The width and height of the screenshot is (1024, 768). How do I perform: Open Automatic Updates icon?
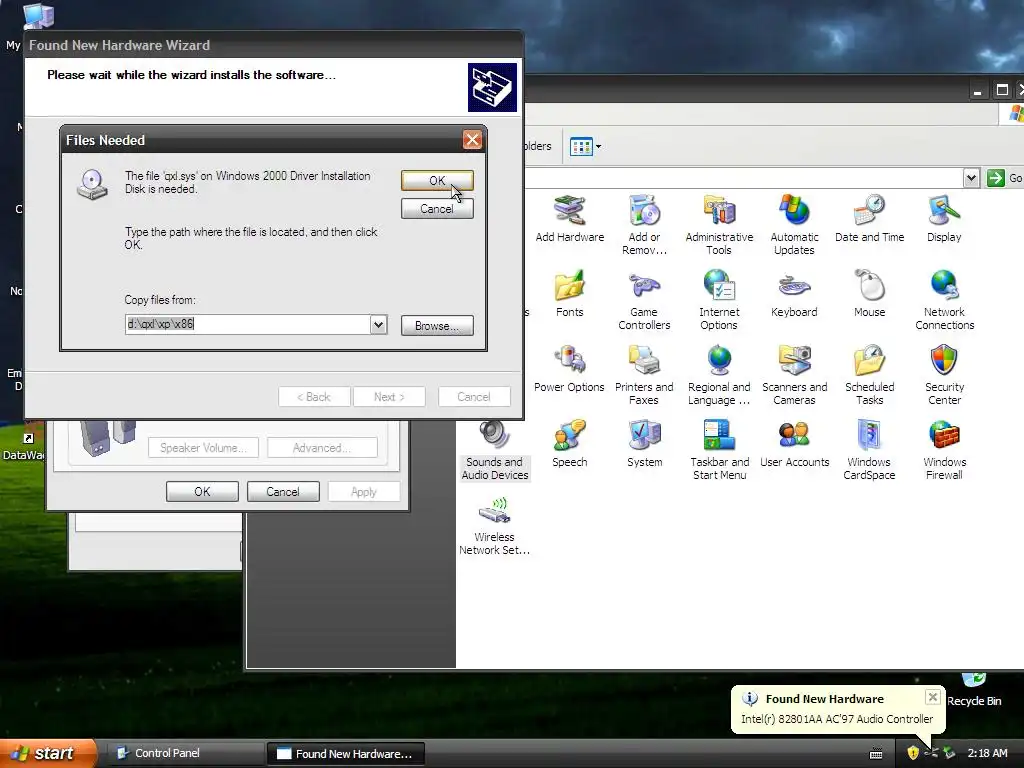pos(794,225)
